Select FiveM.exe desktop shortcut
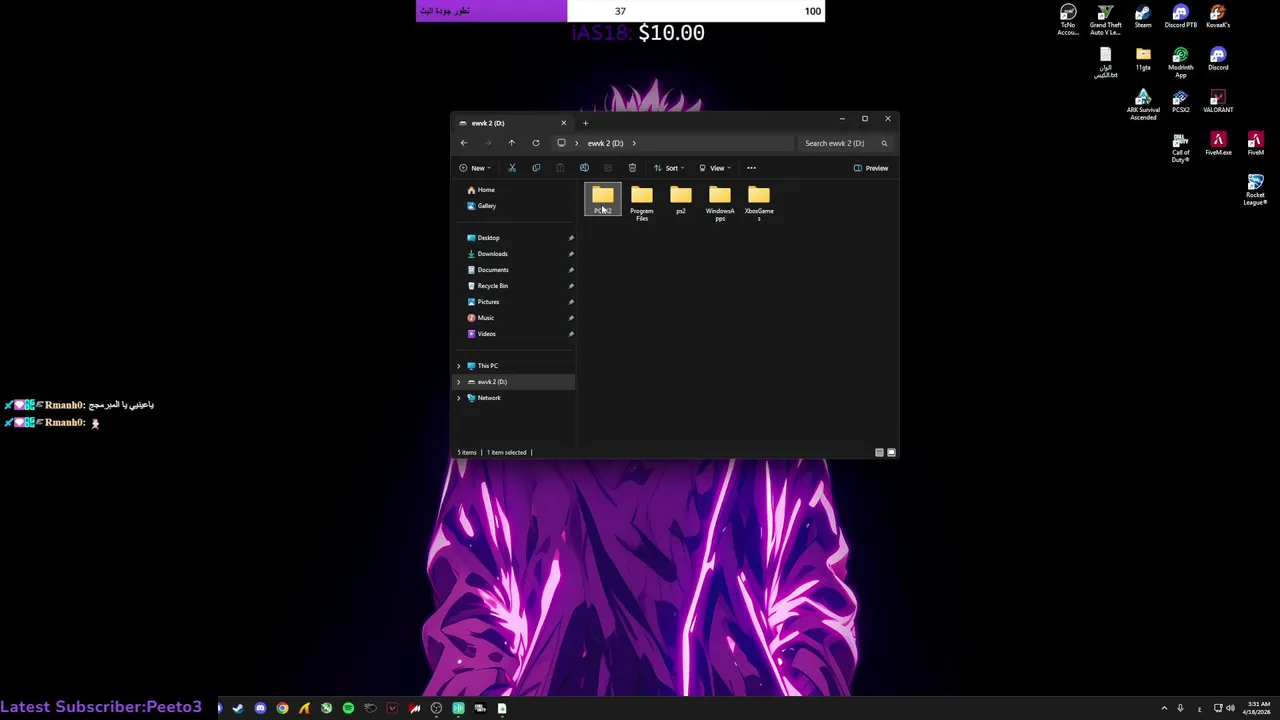This screenshot has width=1280, height=720. (1218, 144)
